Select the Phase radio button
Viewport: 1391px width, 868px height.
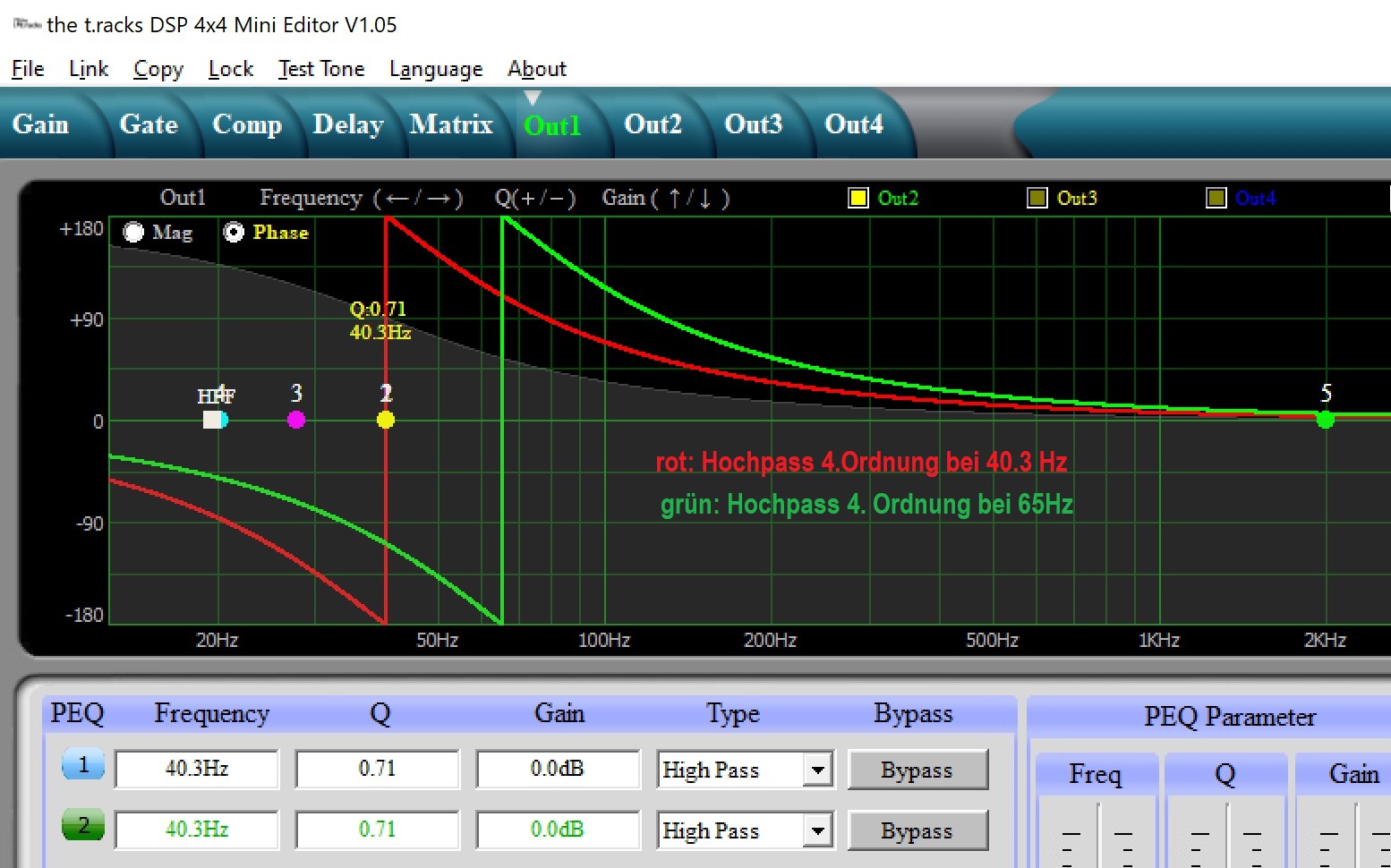pyautogui.click(x=234, y=233)
